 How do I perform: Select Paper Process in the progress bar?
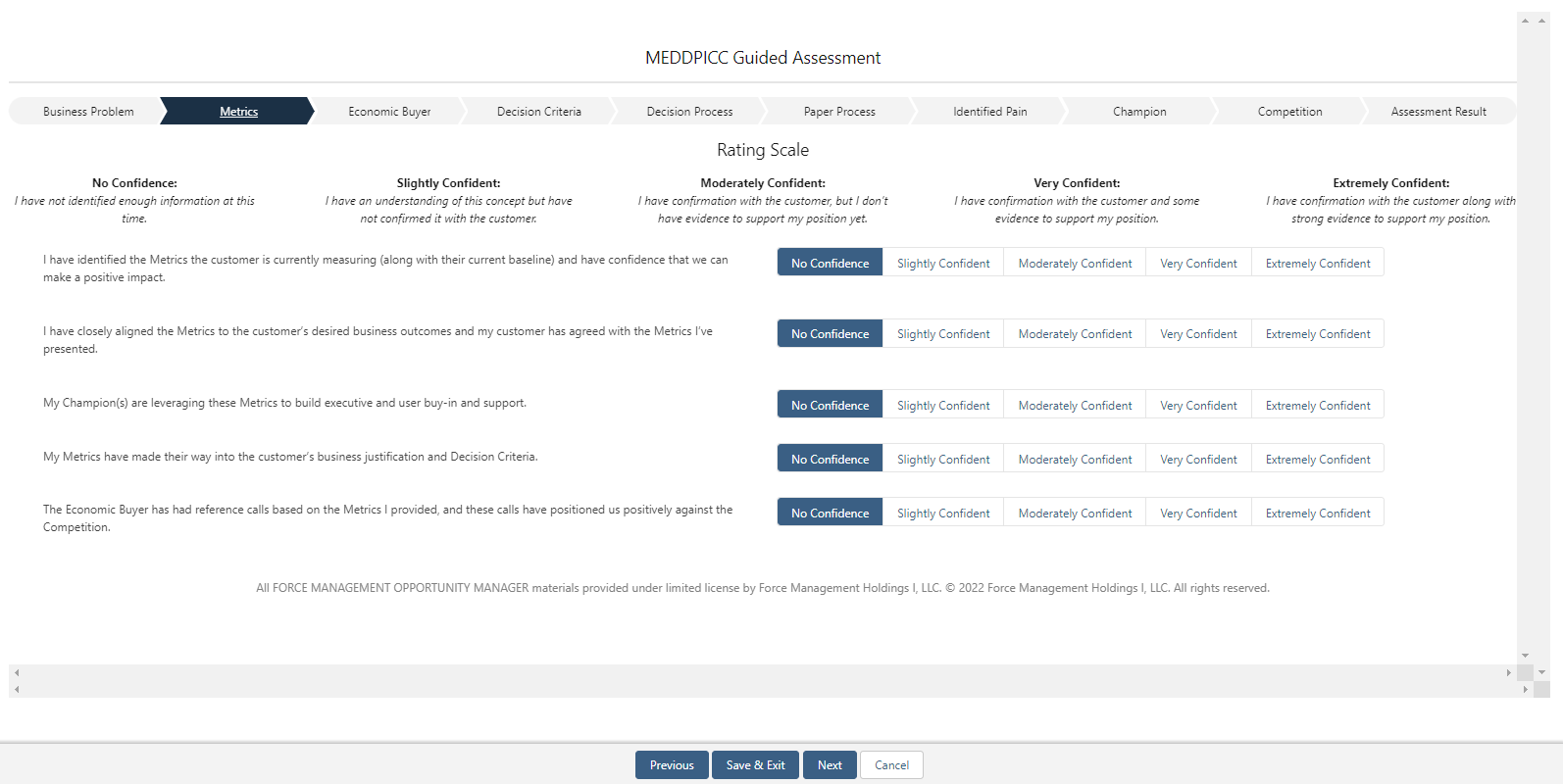tap(839, 112)
